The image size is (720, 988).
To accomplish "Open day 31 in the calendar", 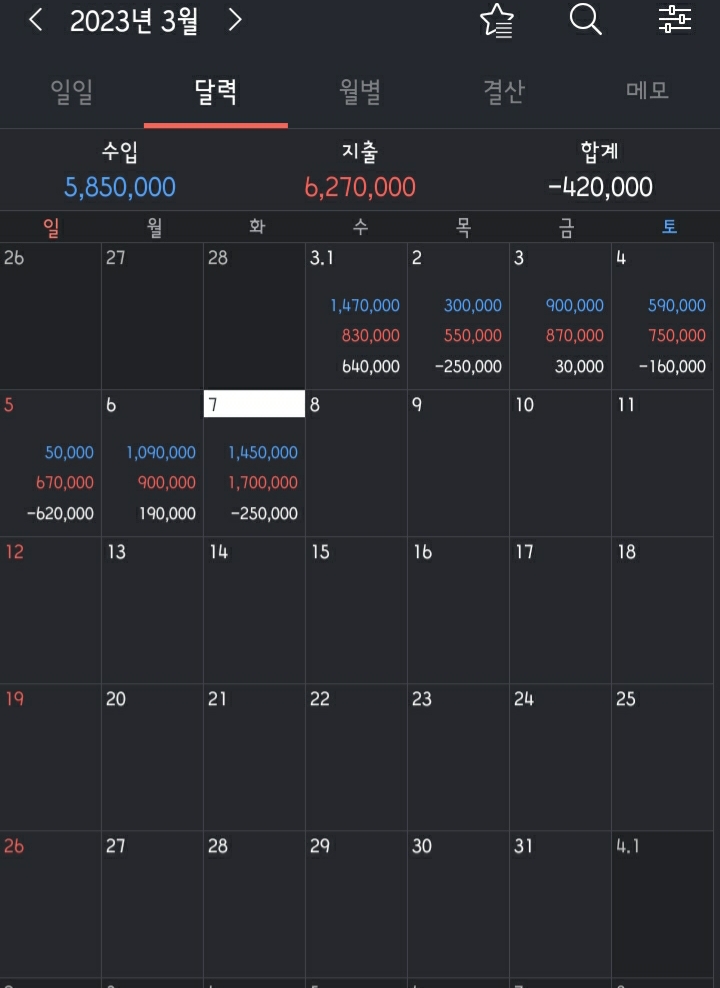I will [x=561, y=904].
